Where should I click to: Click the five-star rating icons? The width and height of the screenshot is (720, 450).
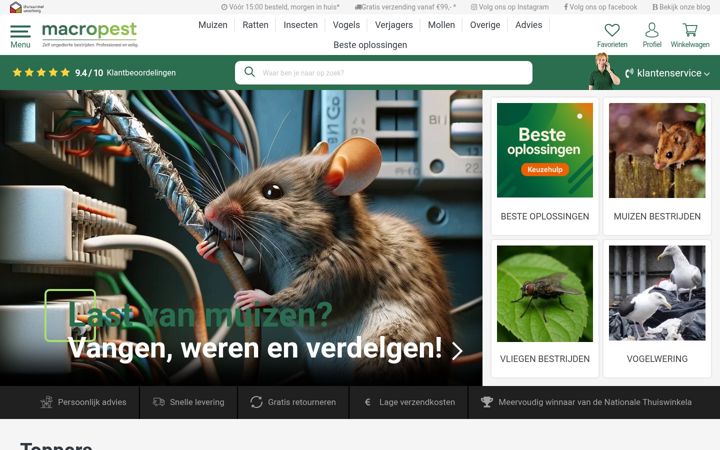point(41,73)
